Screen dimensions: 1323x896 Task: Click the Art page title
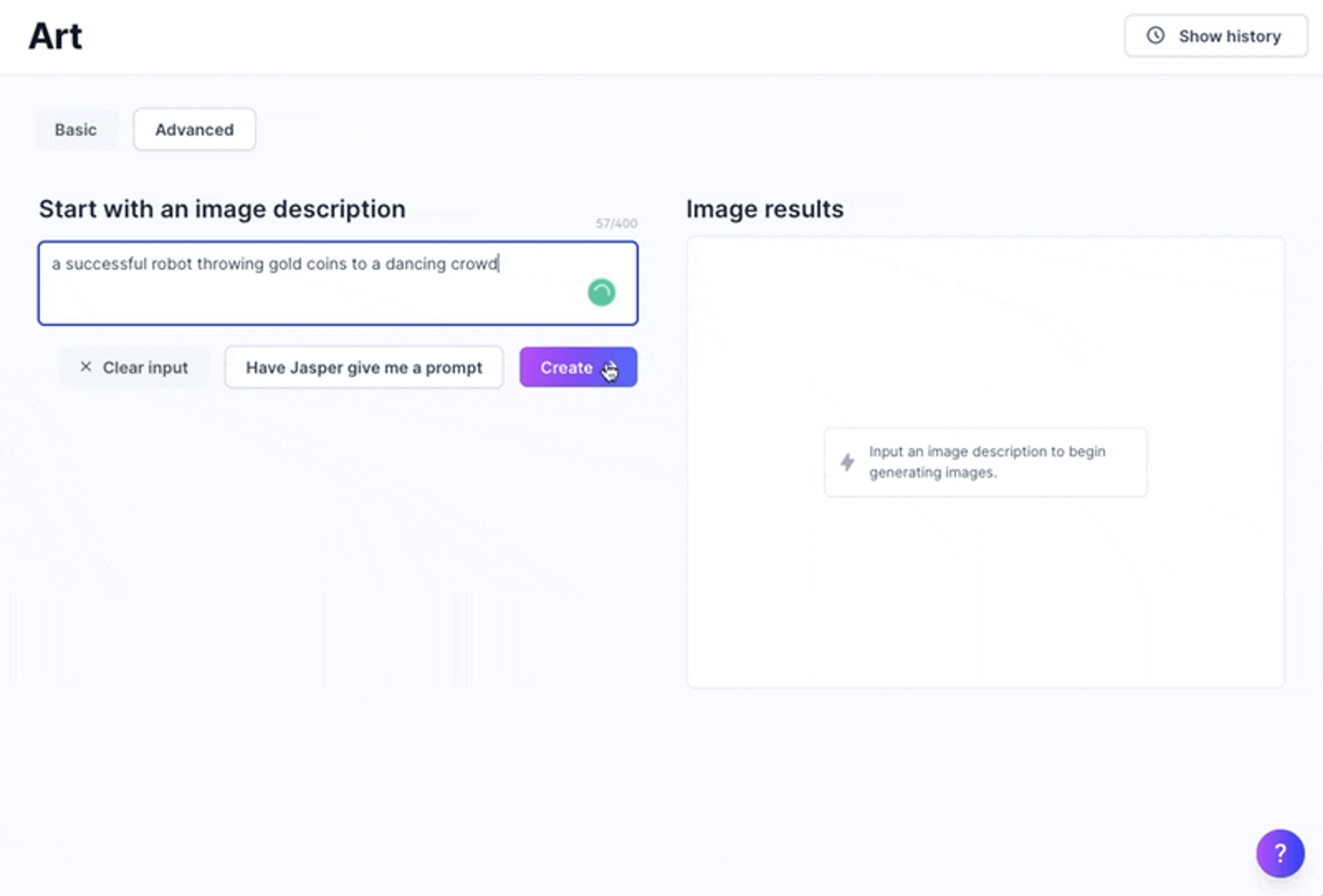(x=56, y=37)
